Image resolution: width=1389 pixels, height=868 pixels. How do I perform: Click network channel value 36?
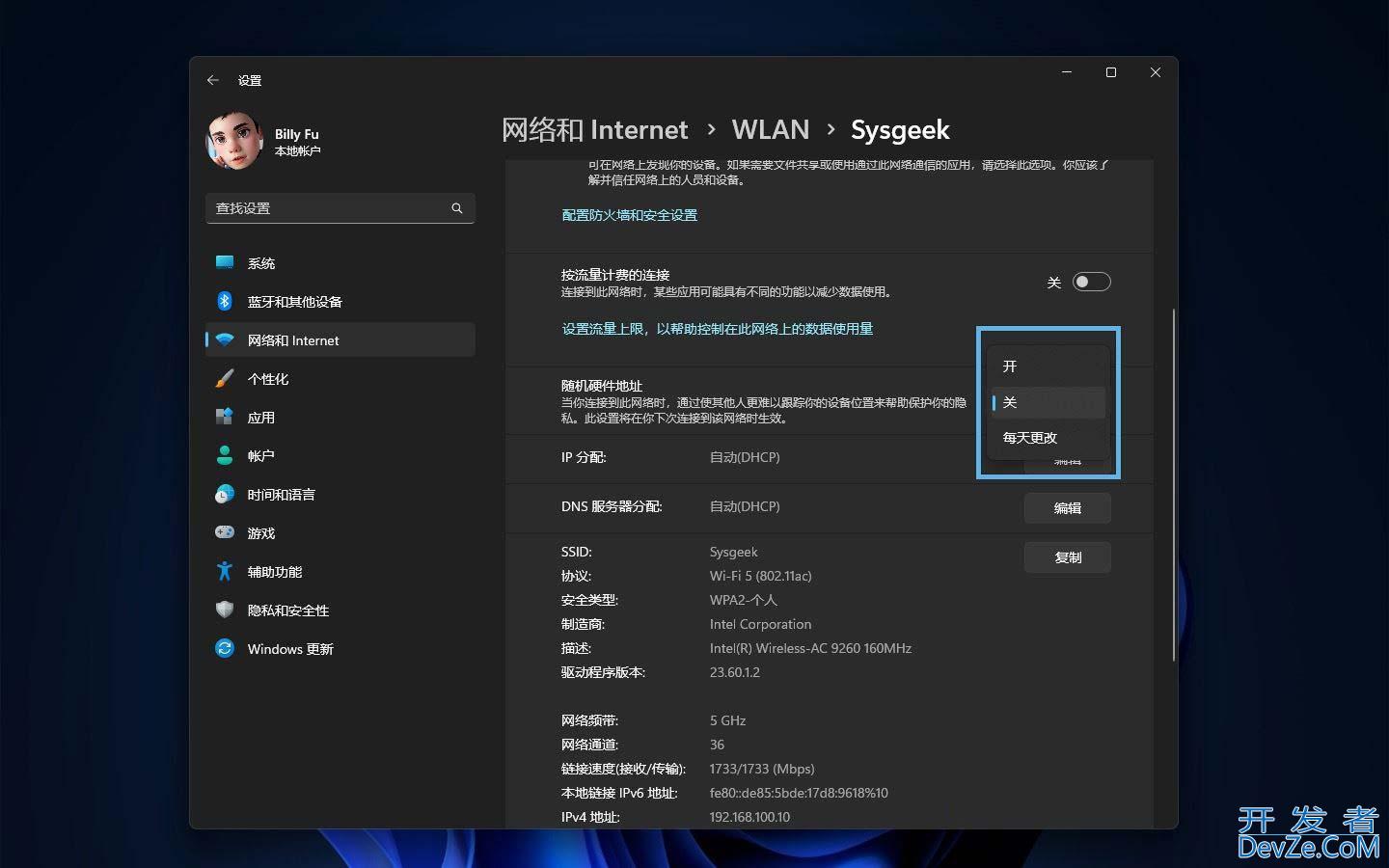tap(717, 745)
